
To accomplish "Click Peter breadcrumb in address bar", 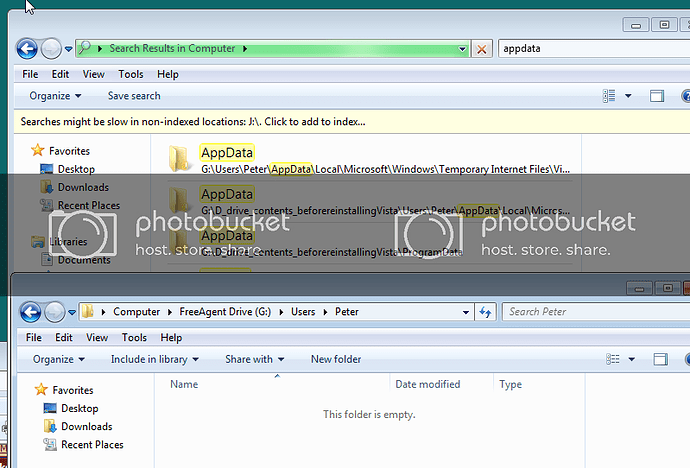I will point(347,312).
